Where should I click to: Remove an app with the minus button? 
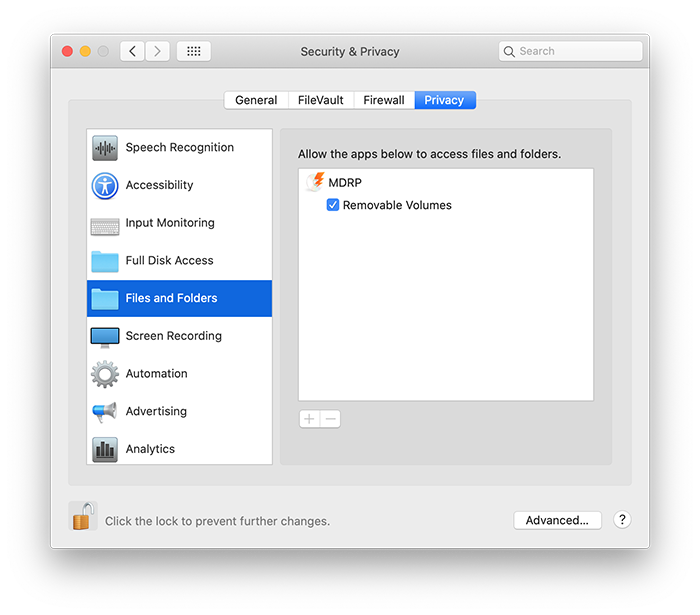330,419
